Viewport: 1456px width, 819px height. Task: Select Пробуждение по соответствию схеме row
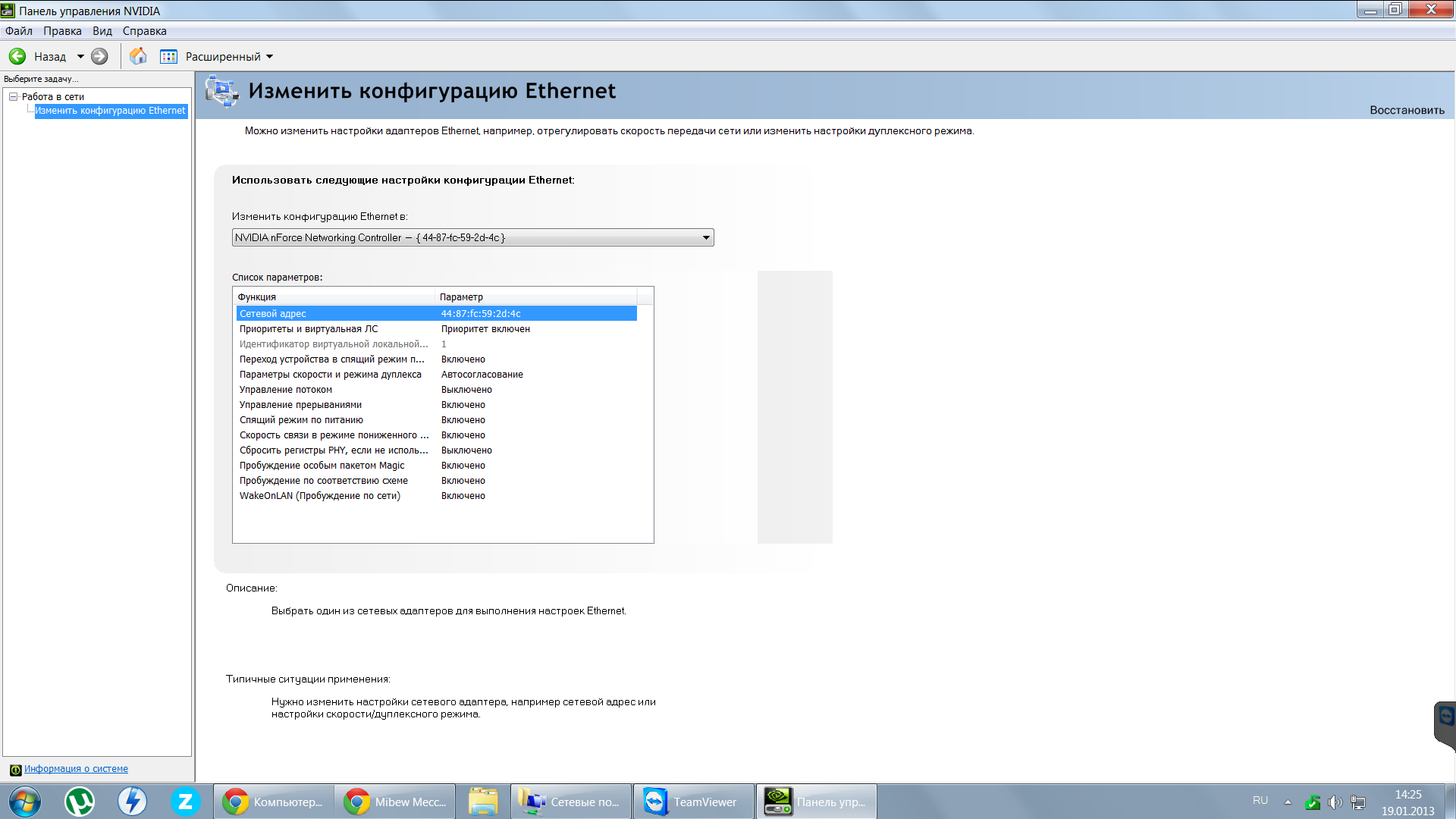coord(436,480)
